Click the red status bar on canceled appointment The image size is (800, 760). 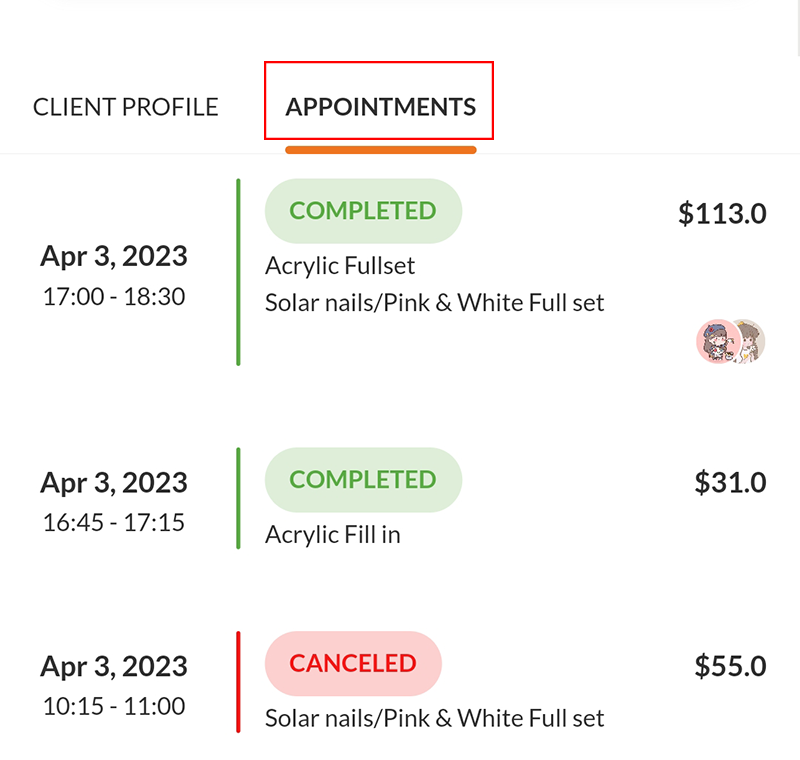pos(238,680)
